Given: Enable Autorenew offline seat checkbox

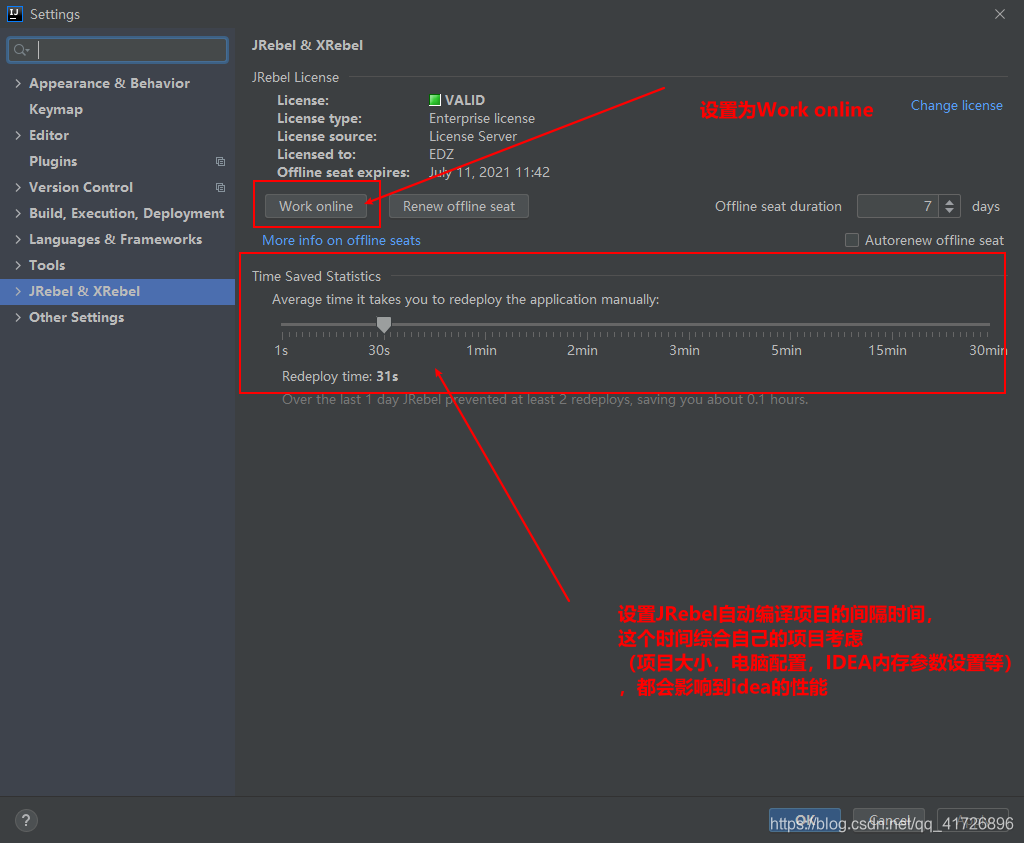Looking at the screenshot, I should click(852, 240).
